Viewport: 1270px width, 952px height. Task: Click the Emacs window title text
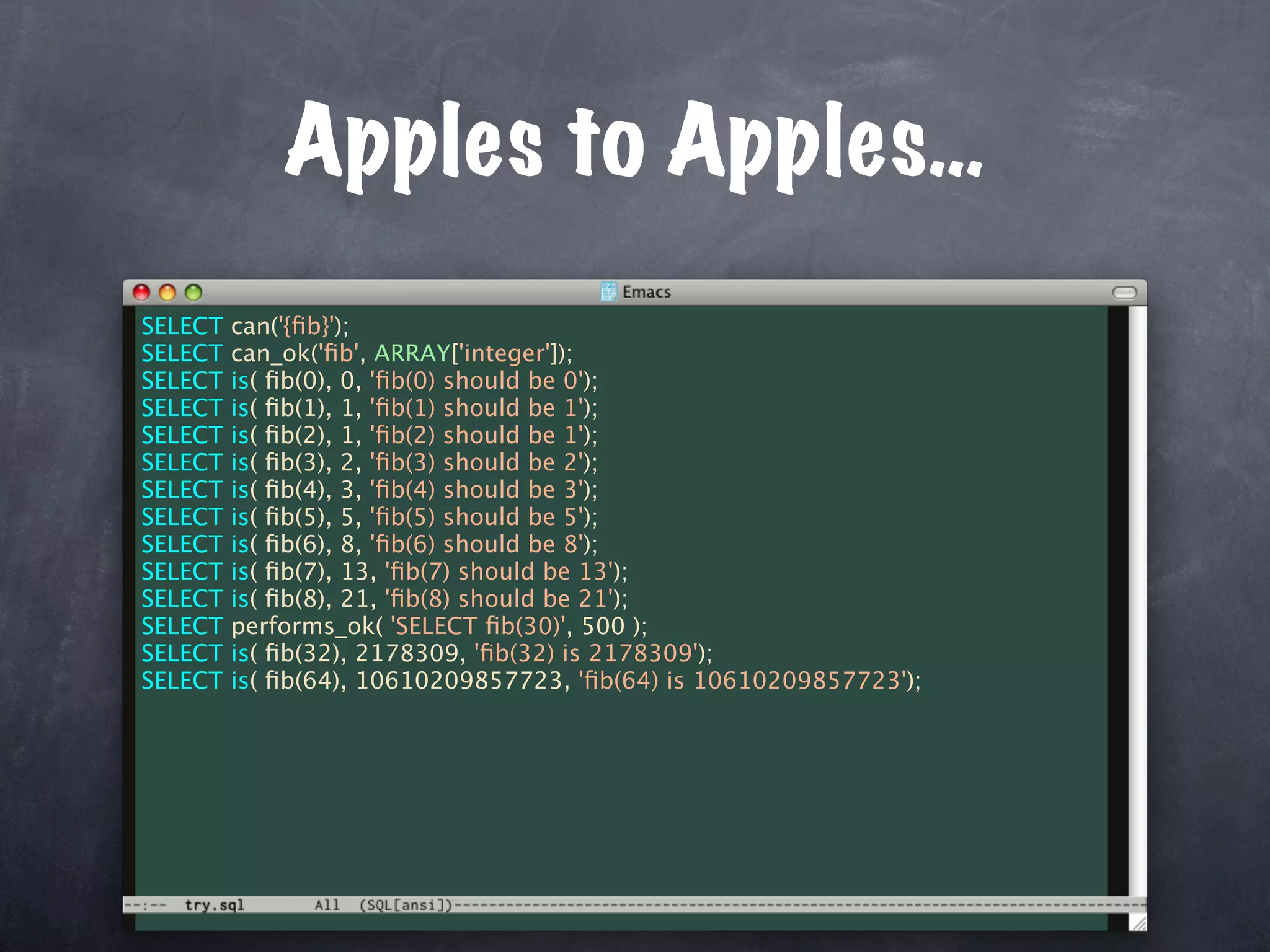(646, 292)
